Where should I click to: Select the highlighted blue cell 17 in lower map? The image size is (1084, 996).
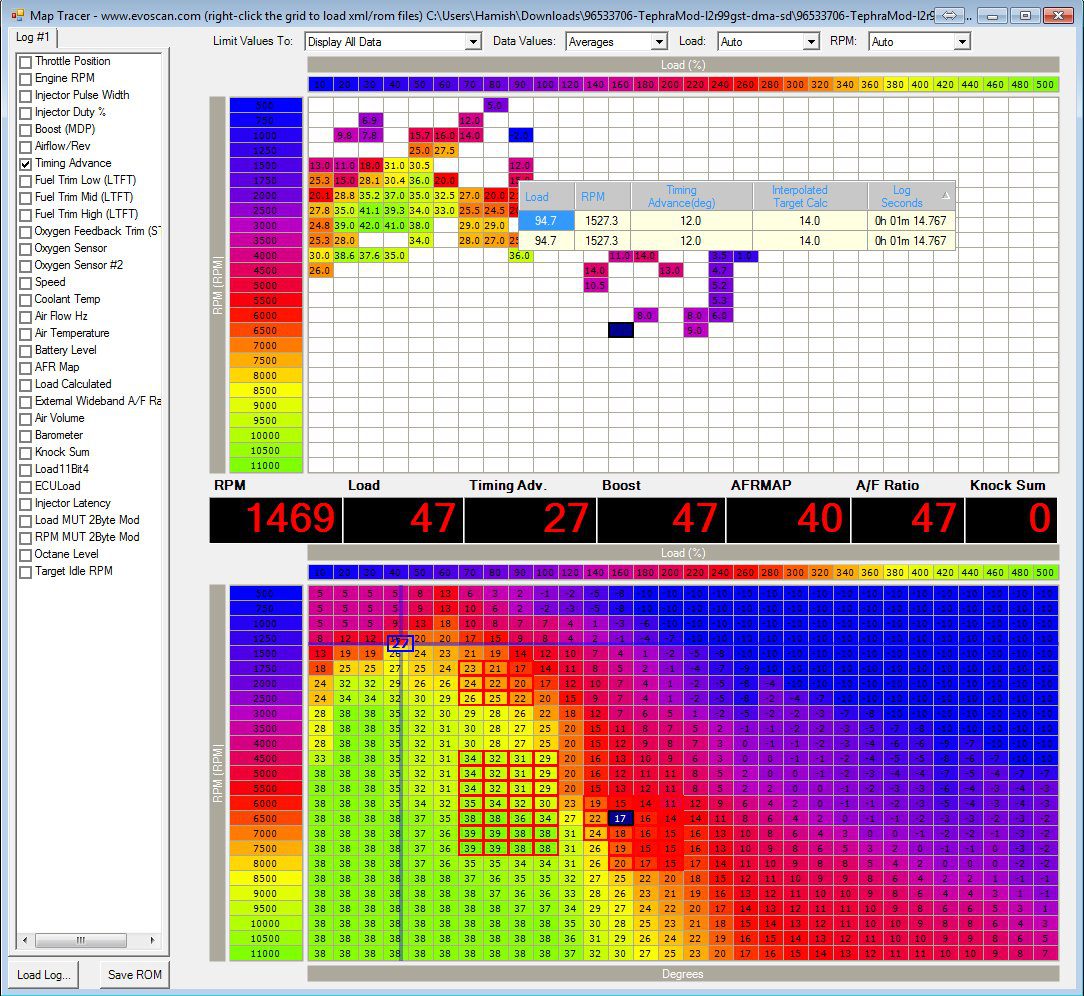click(621, 818)
